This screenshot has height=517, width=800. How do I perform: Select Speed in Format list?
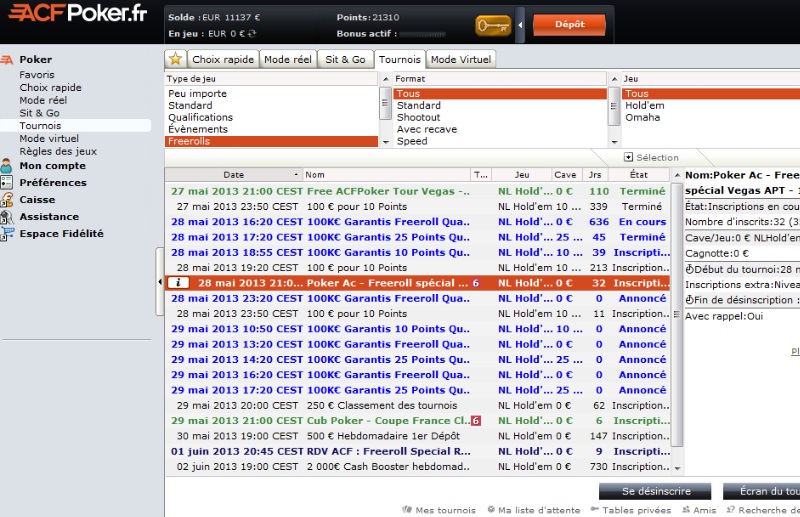coord(412,141)
